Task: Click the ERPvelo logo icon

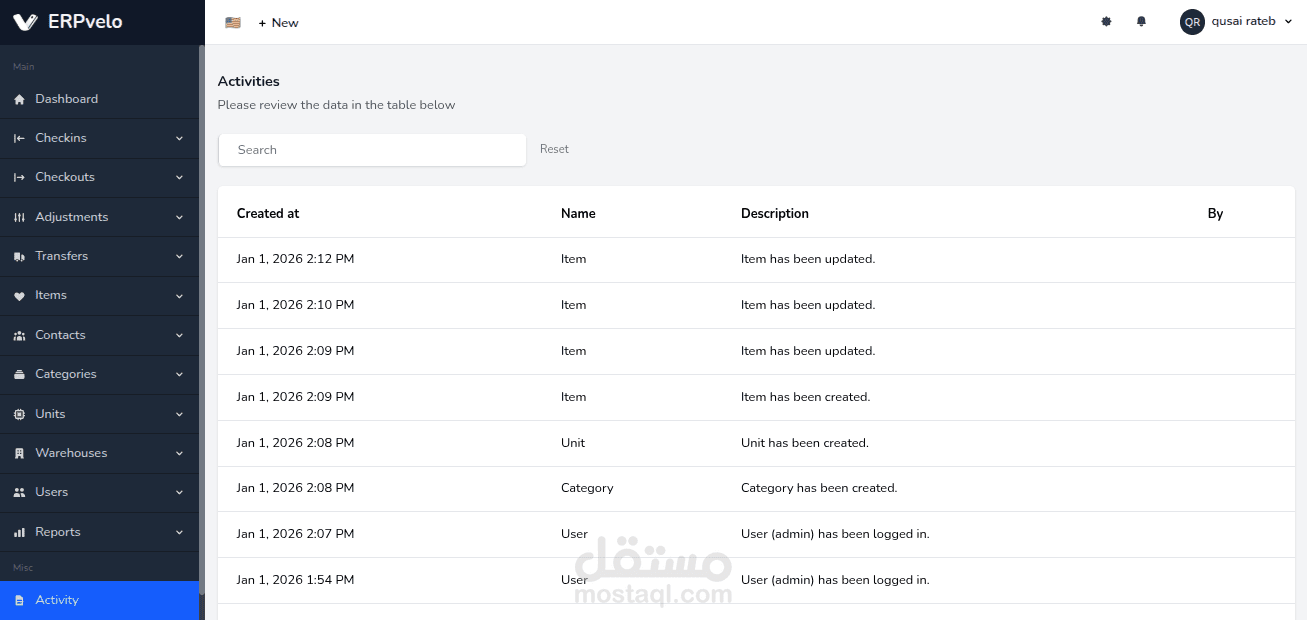Action: [25, 22]
